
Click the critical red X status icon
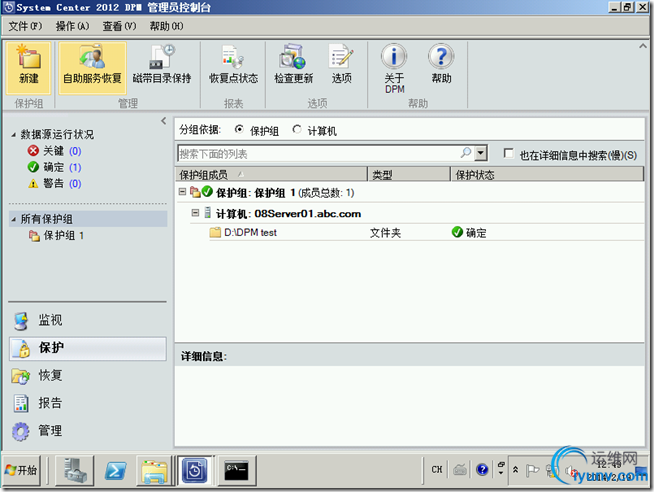click(x=33, y=151)
